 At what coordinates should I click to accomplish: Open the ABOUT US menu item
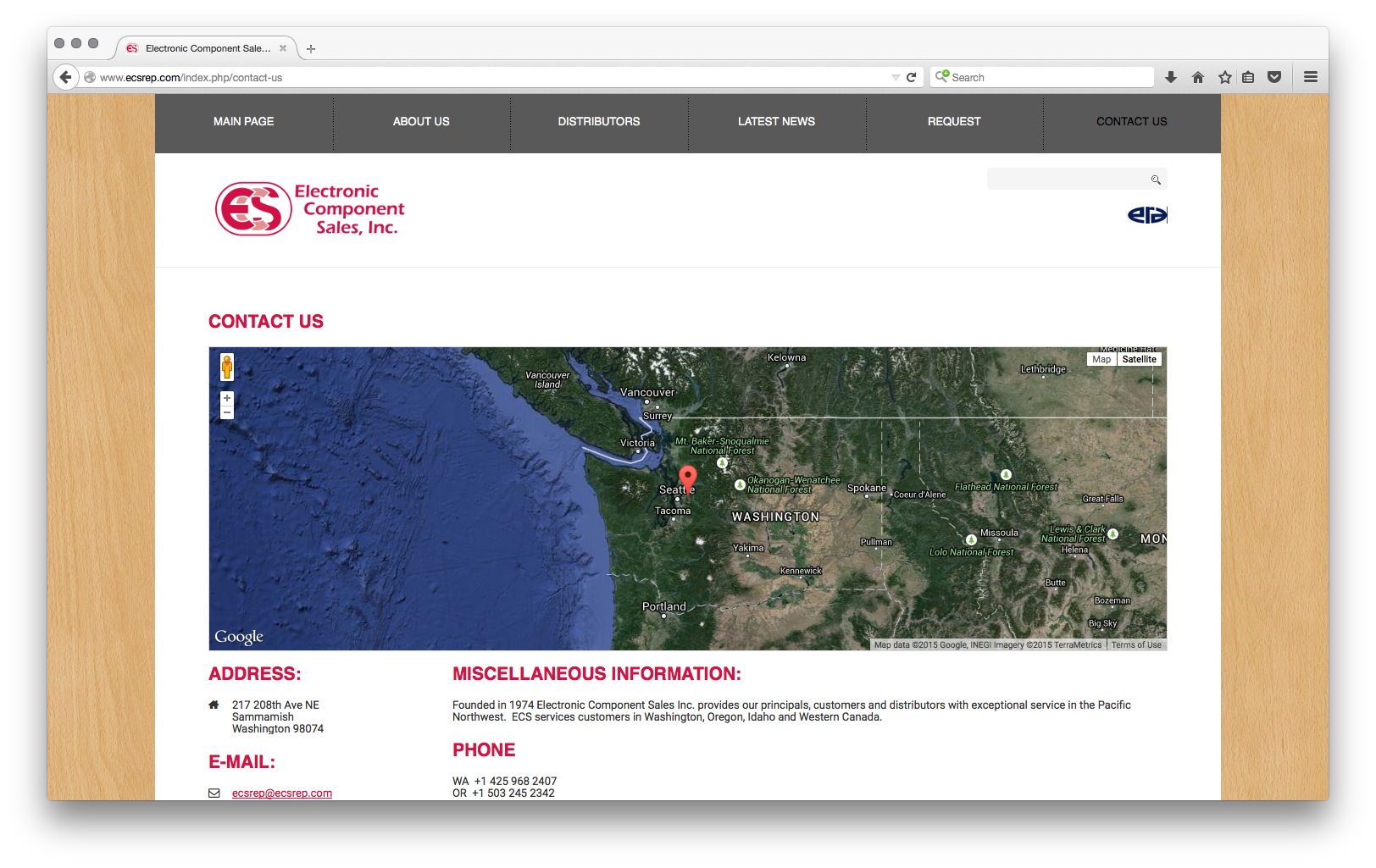point(421,122)
